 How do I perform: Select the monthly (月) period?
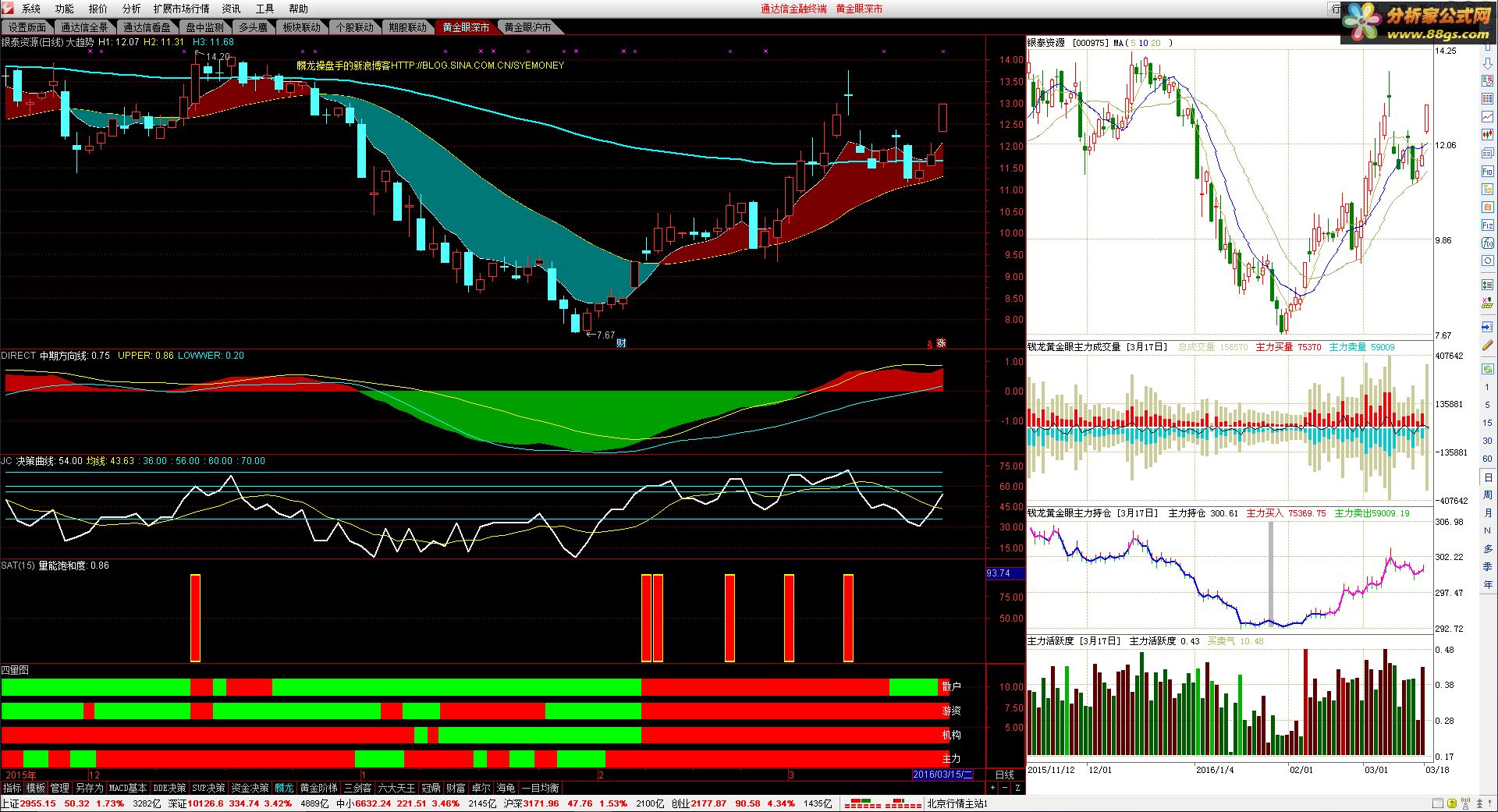[x=1487, y=513]
